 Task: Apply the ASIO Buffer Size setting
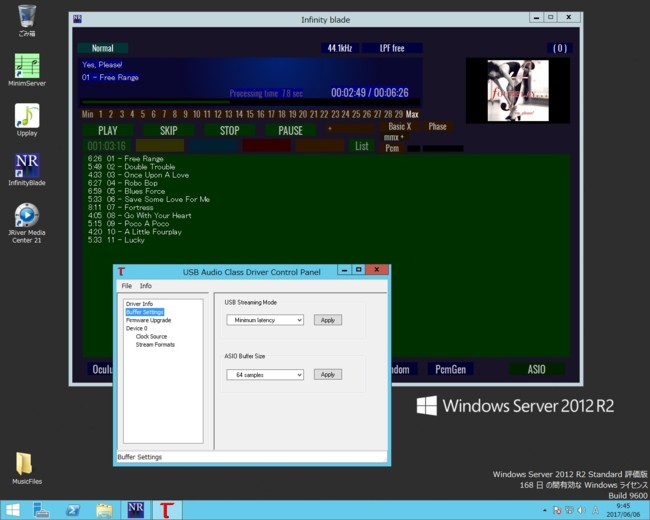pos(327,374)
